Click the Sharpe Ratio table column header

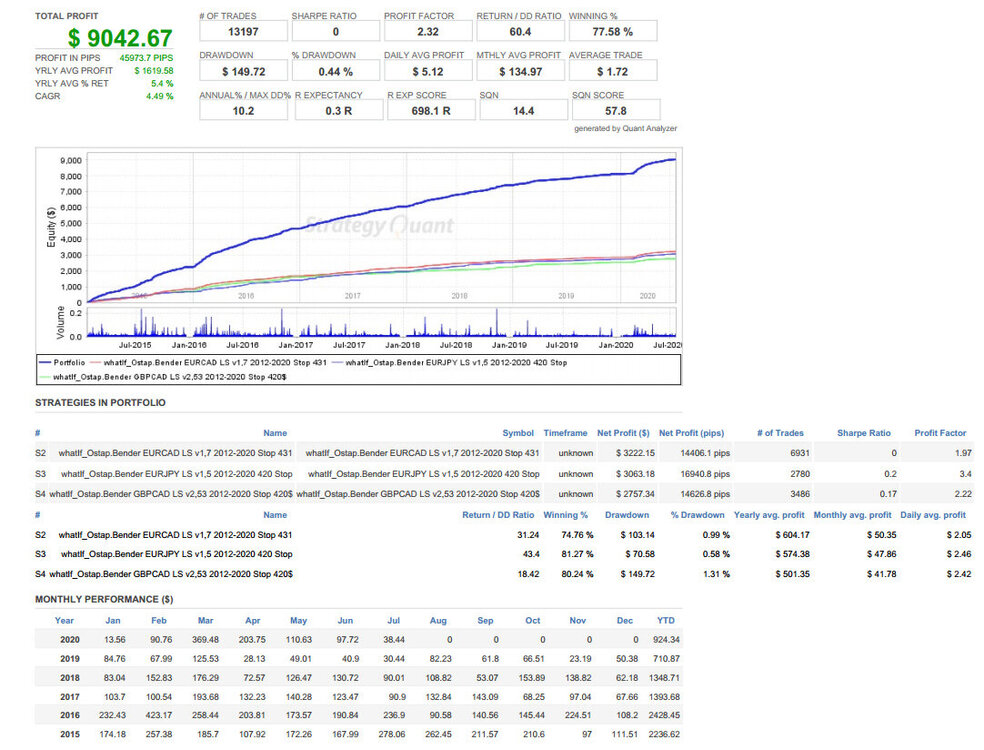click(864, 433)
